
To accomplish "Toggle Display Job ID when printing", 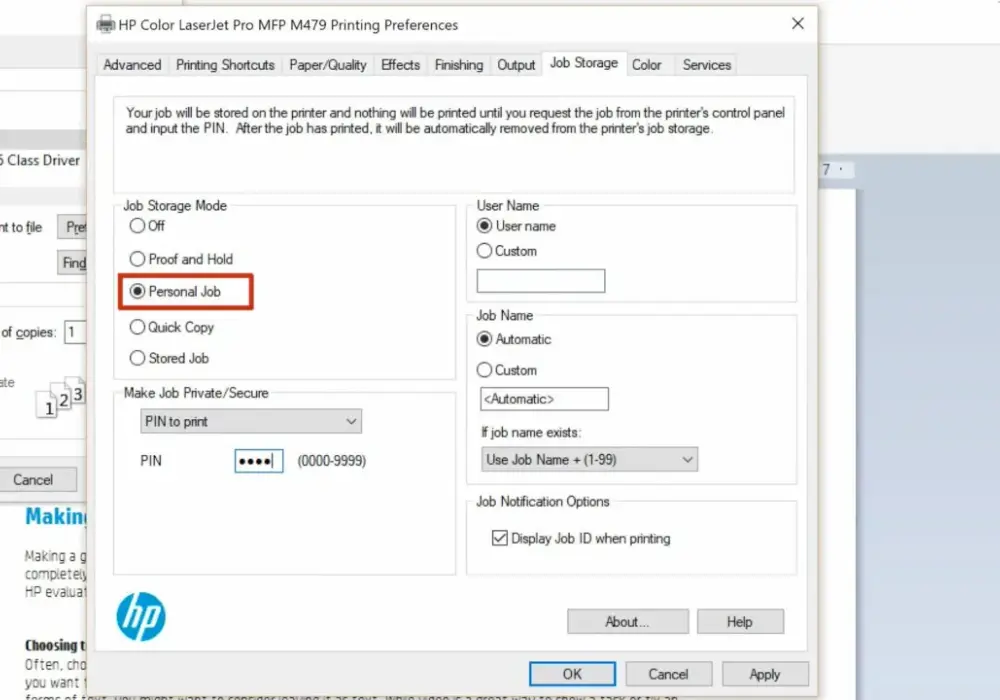I will (499, 538).
